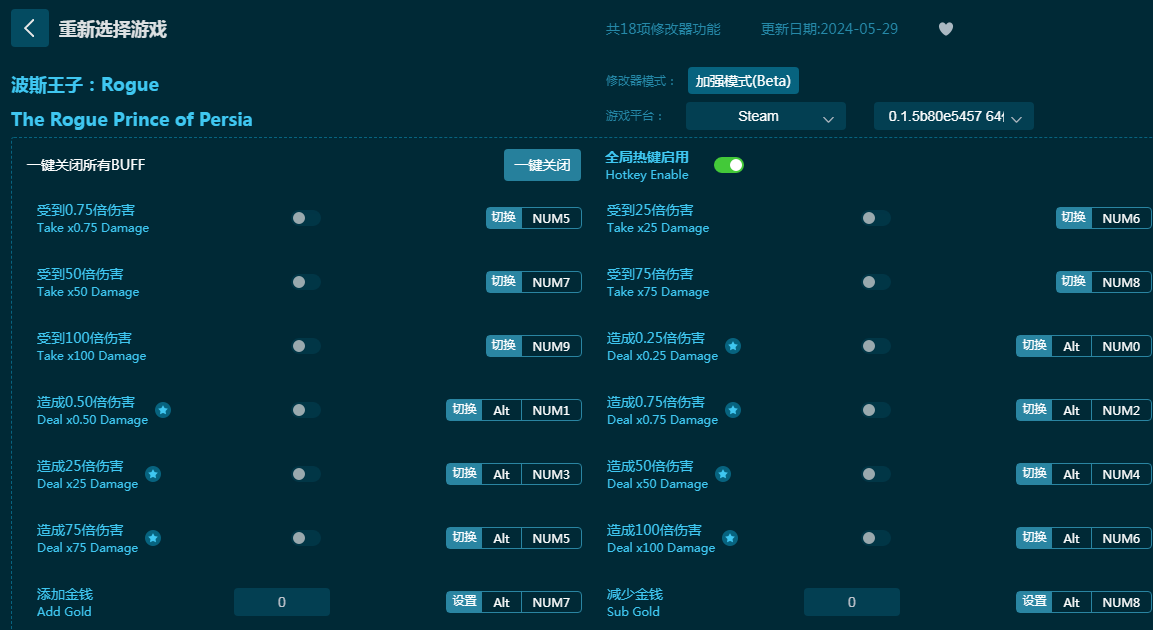This screenshot has height=630, width=1153.
Task: Enable the Take x75 Damage switch
Action: click(x=876, y=282)
